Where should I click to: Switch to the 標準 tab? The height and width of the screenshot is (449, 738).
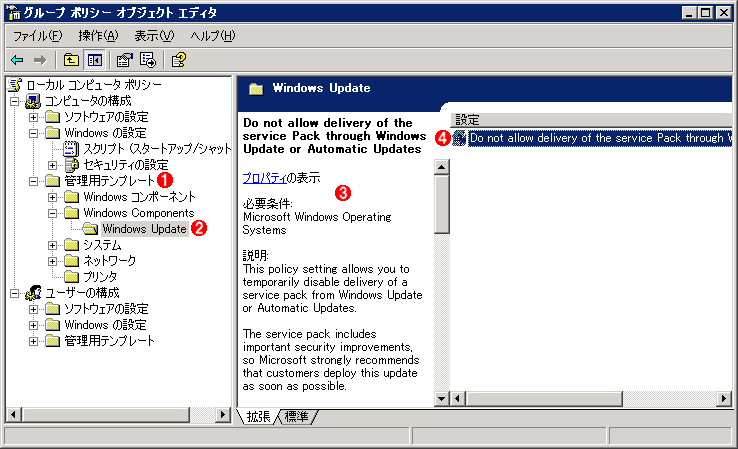click(x=297, y=417)
